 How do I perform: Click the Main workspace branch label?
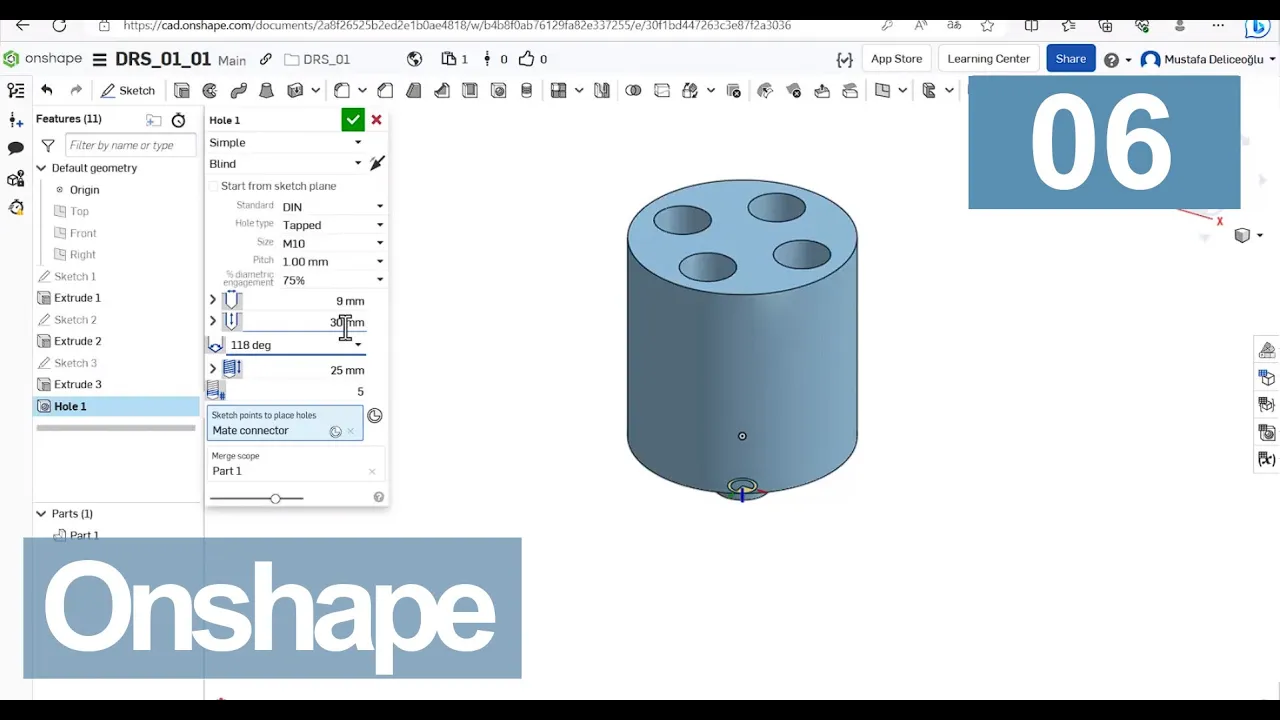(x=232, y=60)
